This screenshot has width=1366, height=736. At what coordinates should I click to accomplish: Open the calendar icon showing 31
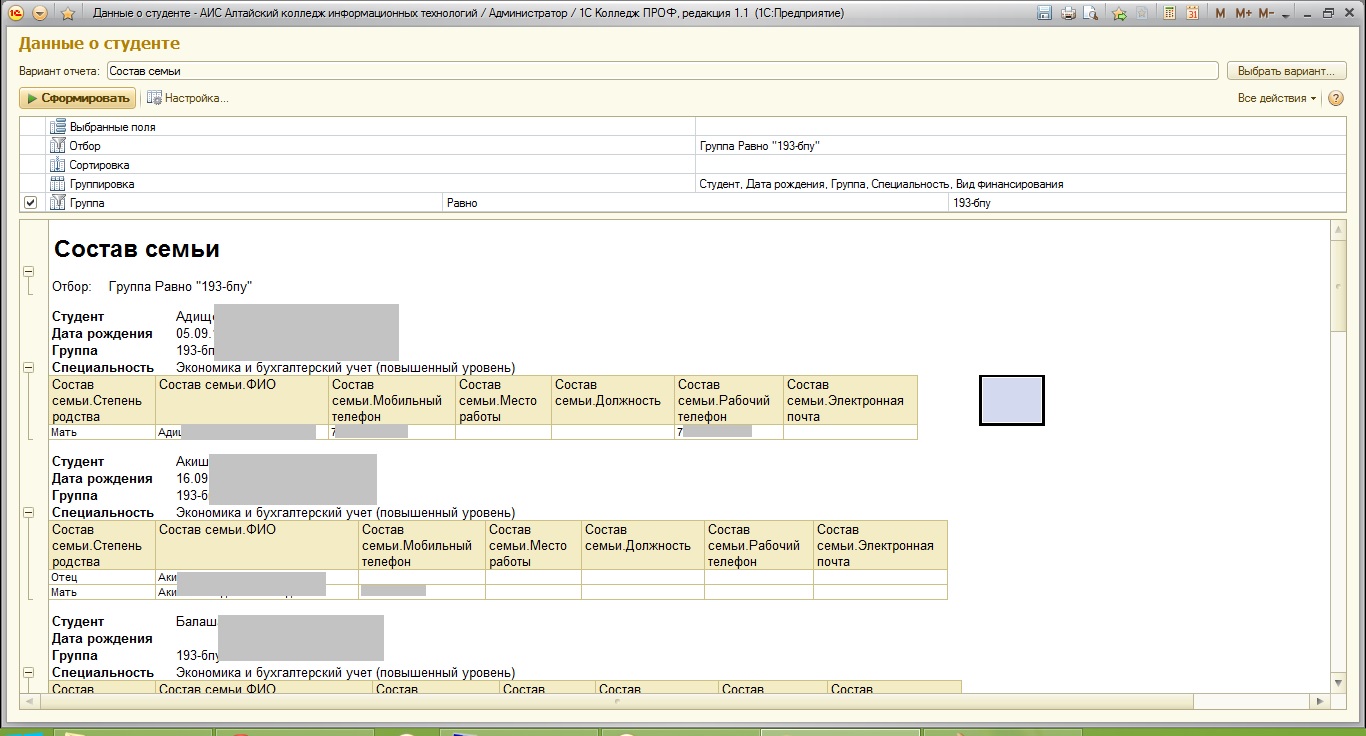pyautogui.click(x=1192, y=13)
